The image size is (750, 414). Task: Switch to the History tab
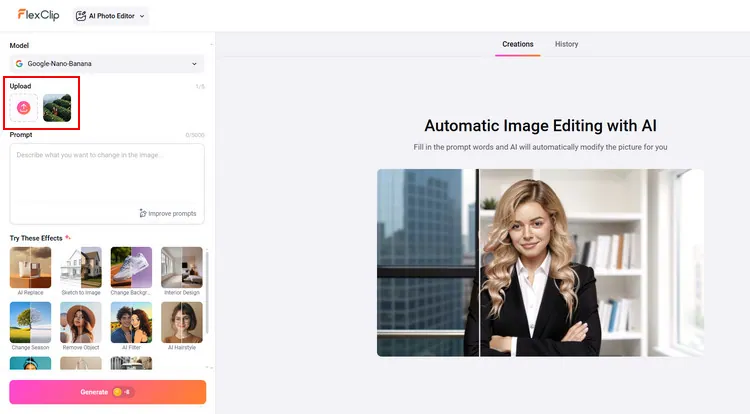(566, 44)
